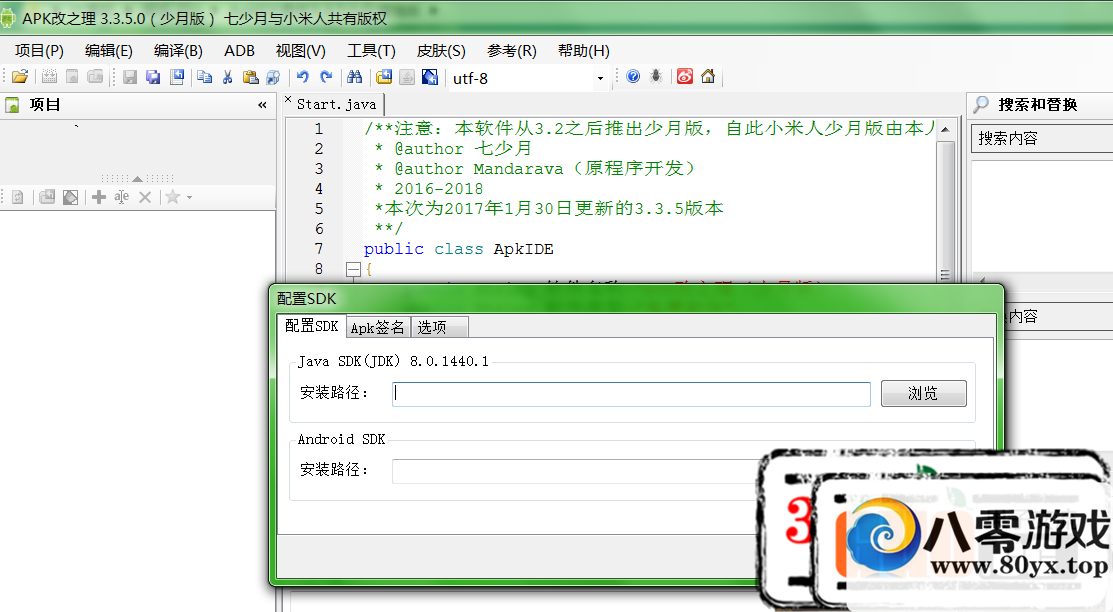Click the home icon in toolbar
The height and width of the screenshot is (612, 1113).
(708, 77)
